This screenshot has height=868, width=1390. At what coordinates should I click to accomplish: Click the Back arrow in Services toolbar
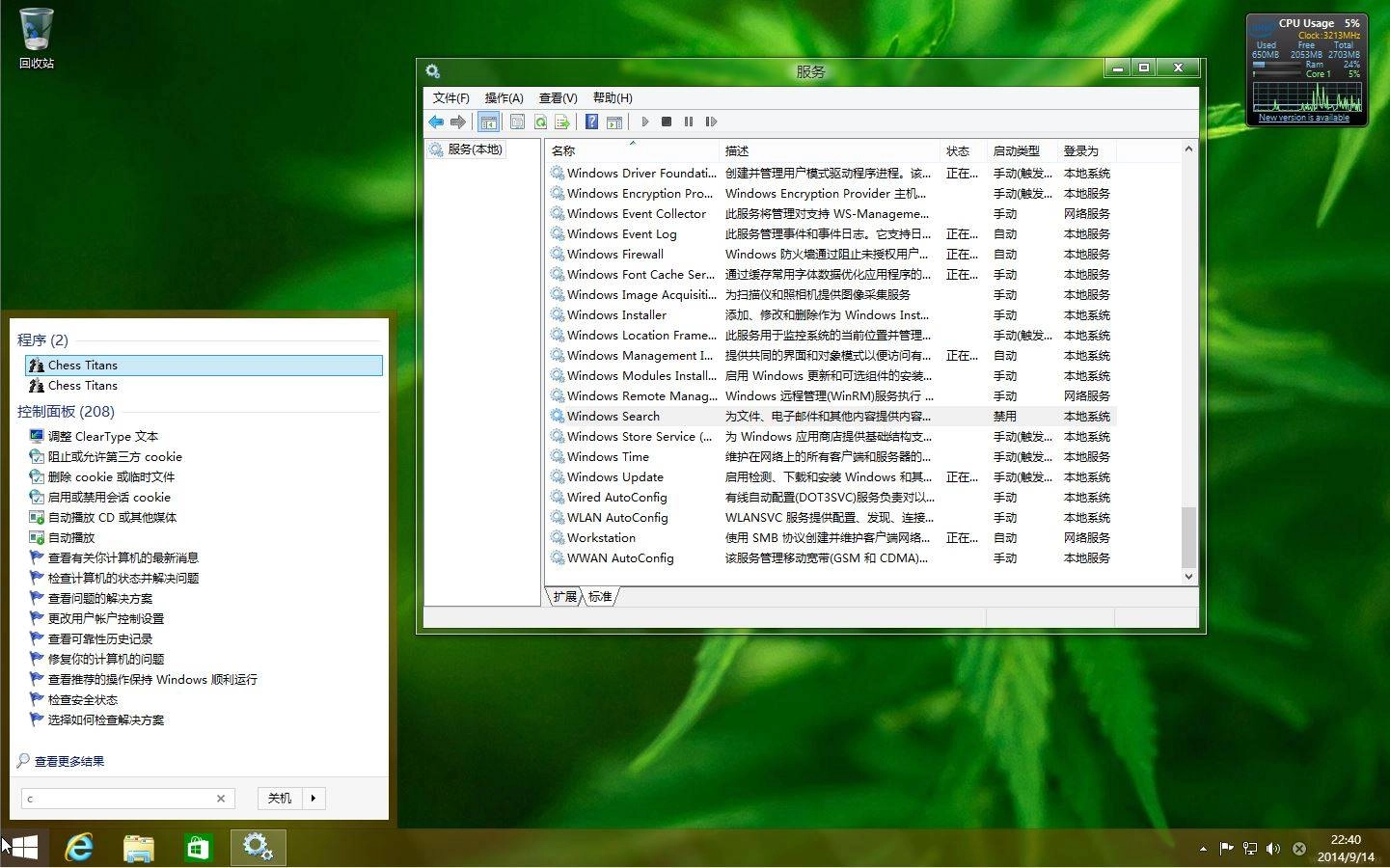[436, 122]
